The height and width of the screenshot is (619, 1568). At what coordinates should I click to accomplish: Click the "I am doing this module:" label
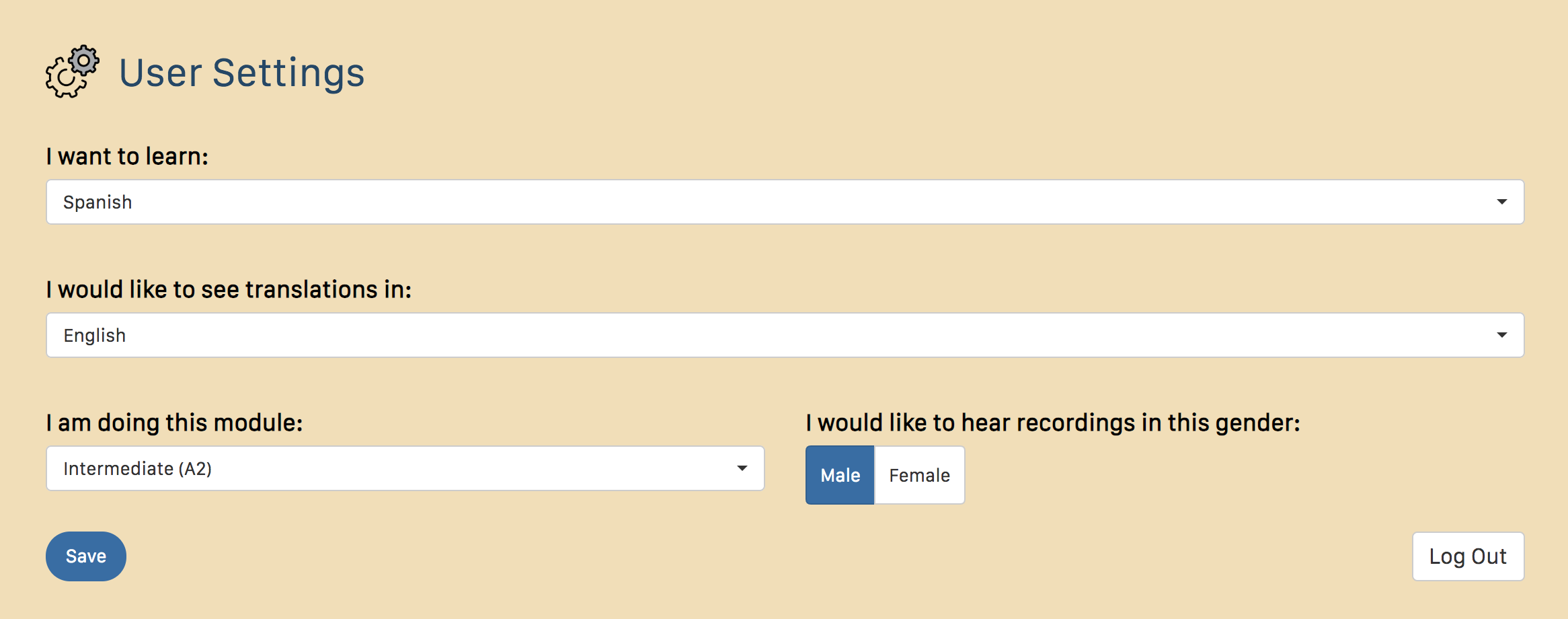click(x=174, y=423)
